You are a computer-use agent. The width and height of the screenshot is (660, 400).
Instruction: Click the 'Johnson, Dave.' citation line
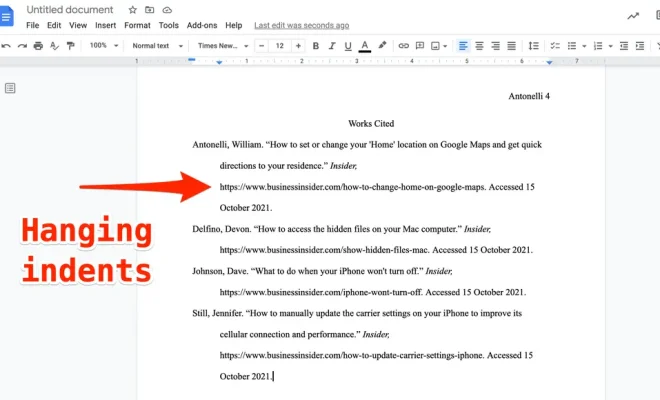click(322, 271)
